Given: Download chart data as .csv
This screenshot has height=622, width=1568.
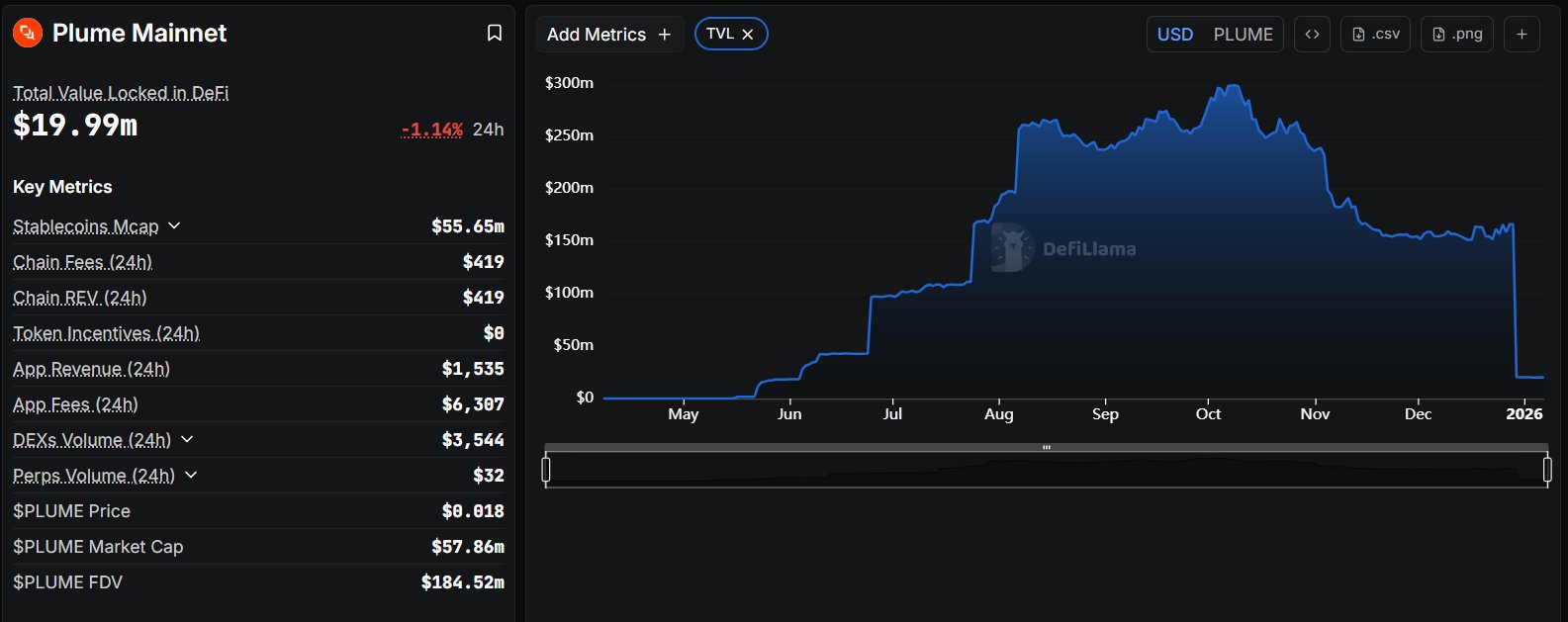Looking at the screenshot, I should pyautogui.click(x=1375, y=34).
